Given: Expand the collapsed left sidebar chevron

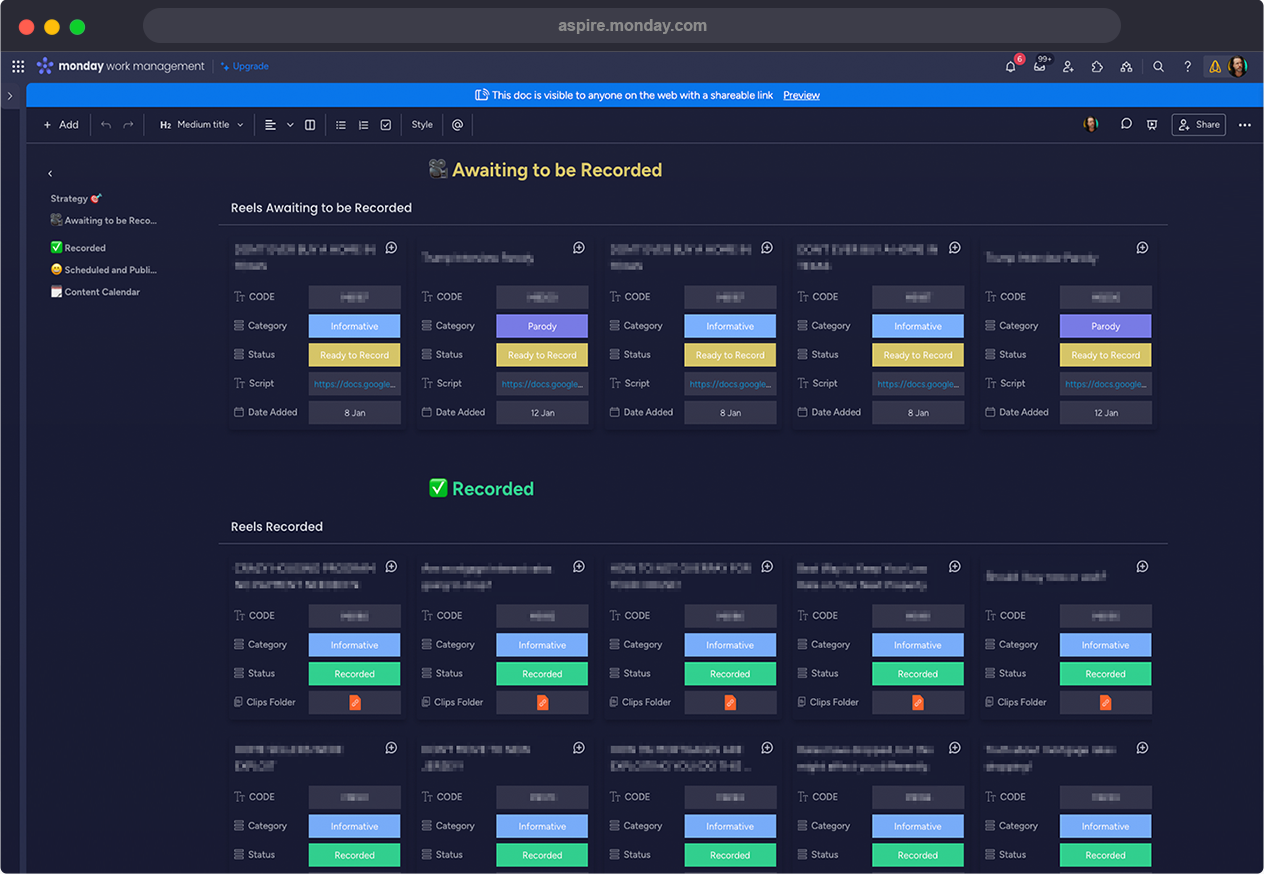Looking at the screenshot, I should click(x=9, y=96).
